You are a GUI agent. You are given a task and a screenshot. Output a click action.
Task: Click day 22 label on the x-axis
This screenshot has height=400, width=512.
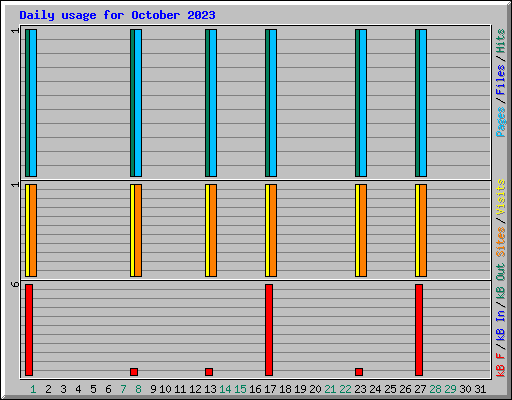(345, 389)
